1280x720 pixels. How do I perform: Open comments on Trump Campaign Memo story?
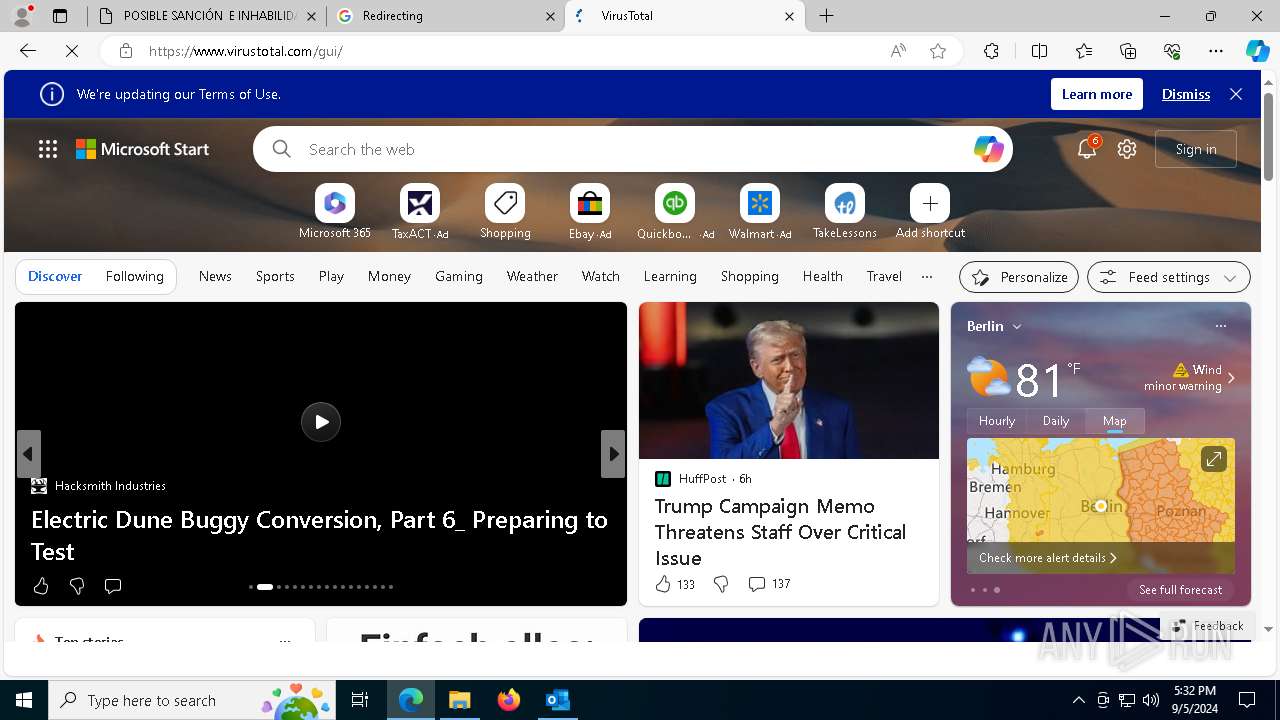click(768, 584)
